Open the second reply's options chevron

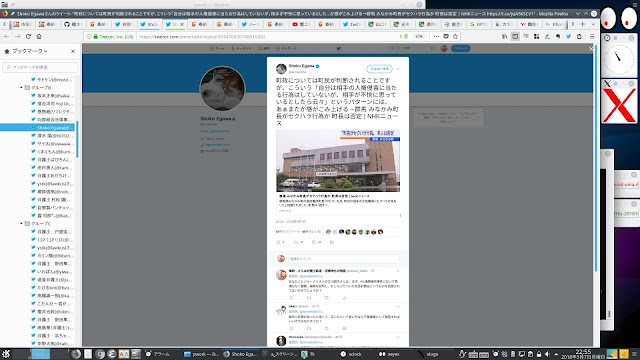tap(398, 307)
